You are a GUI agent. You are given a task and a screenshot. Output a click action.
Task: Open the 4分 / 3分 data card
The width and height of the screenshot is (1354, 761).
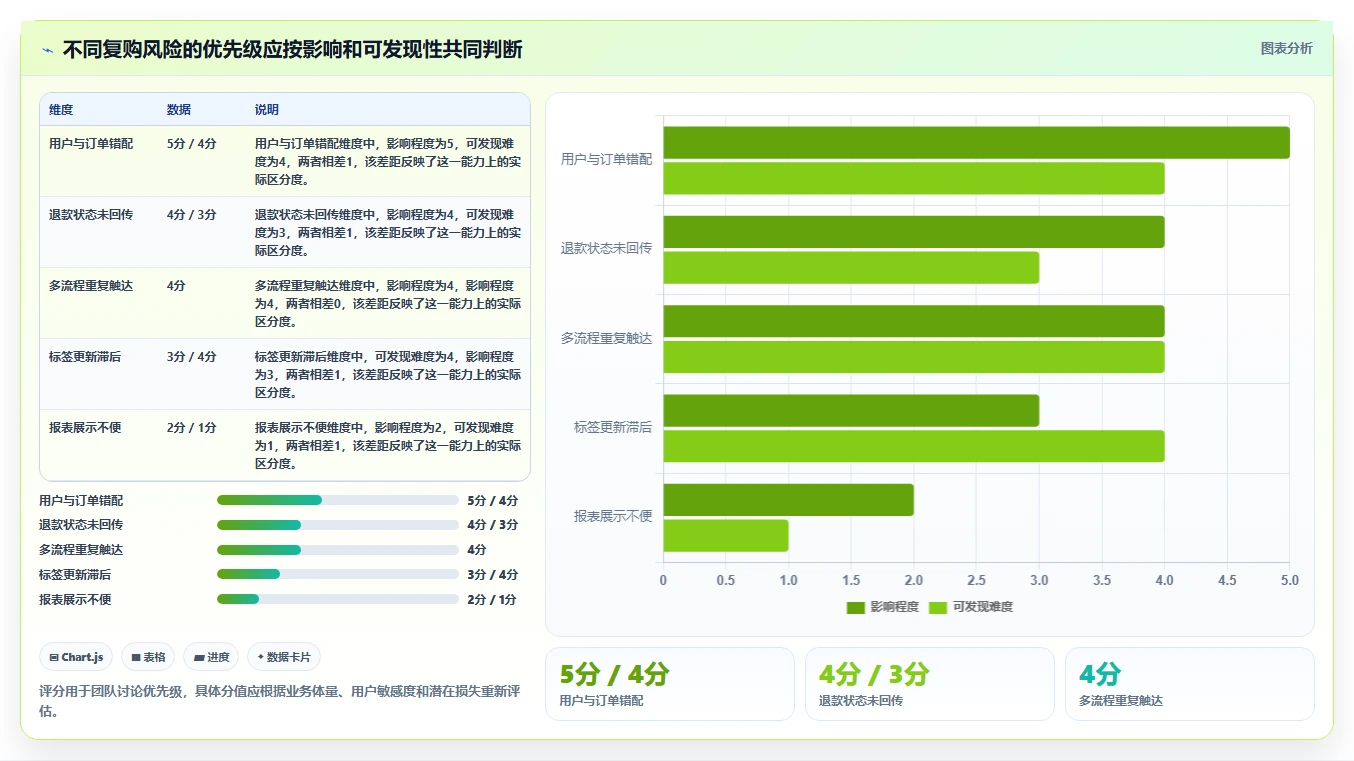pos(930,684)
